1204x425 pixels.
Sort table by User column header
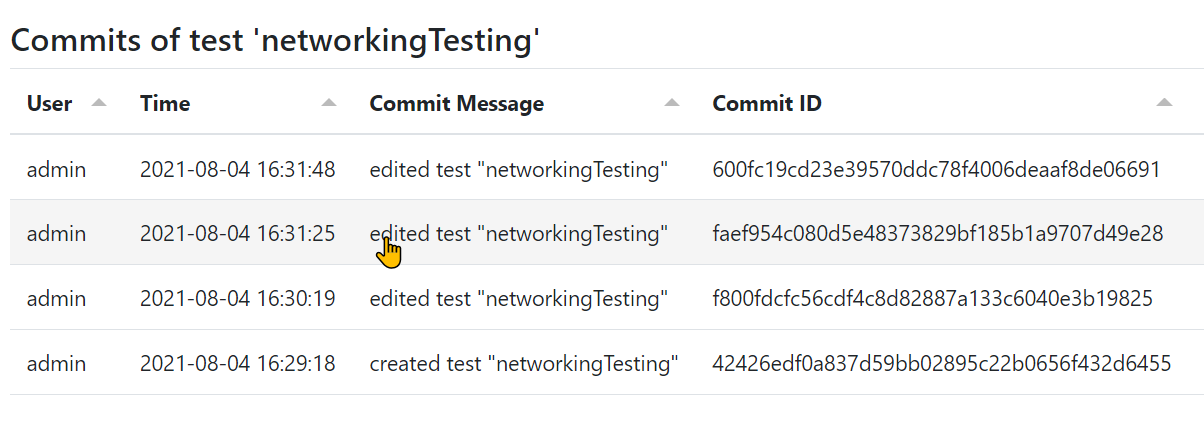click(x=50, y=103)
